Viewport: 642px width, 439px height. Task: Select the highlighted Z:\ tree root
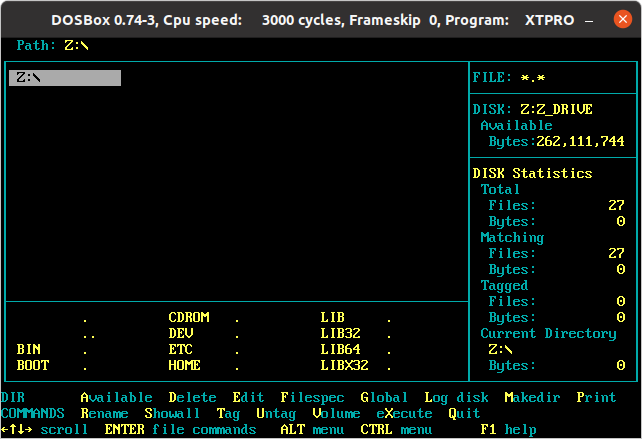tap(65, 78)
